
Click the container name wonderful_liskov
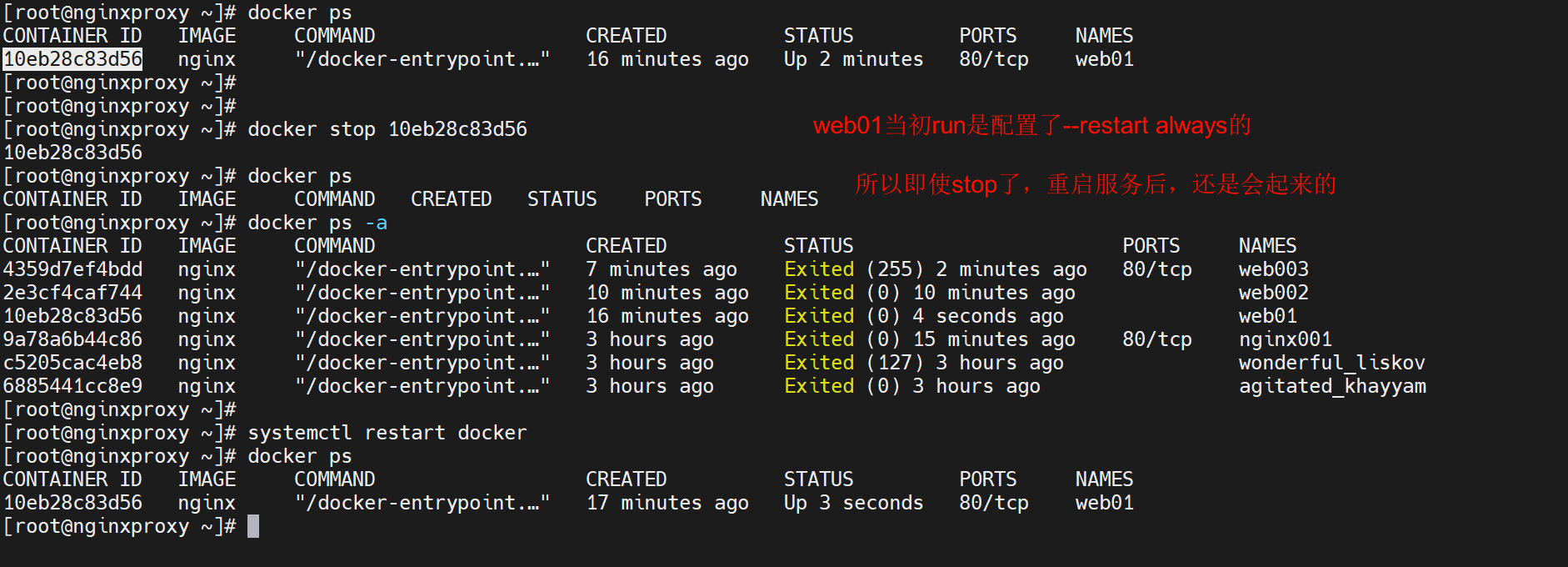point(1331,363)
